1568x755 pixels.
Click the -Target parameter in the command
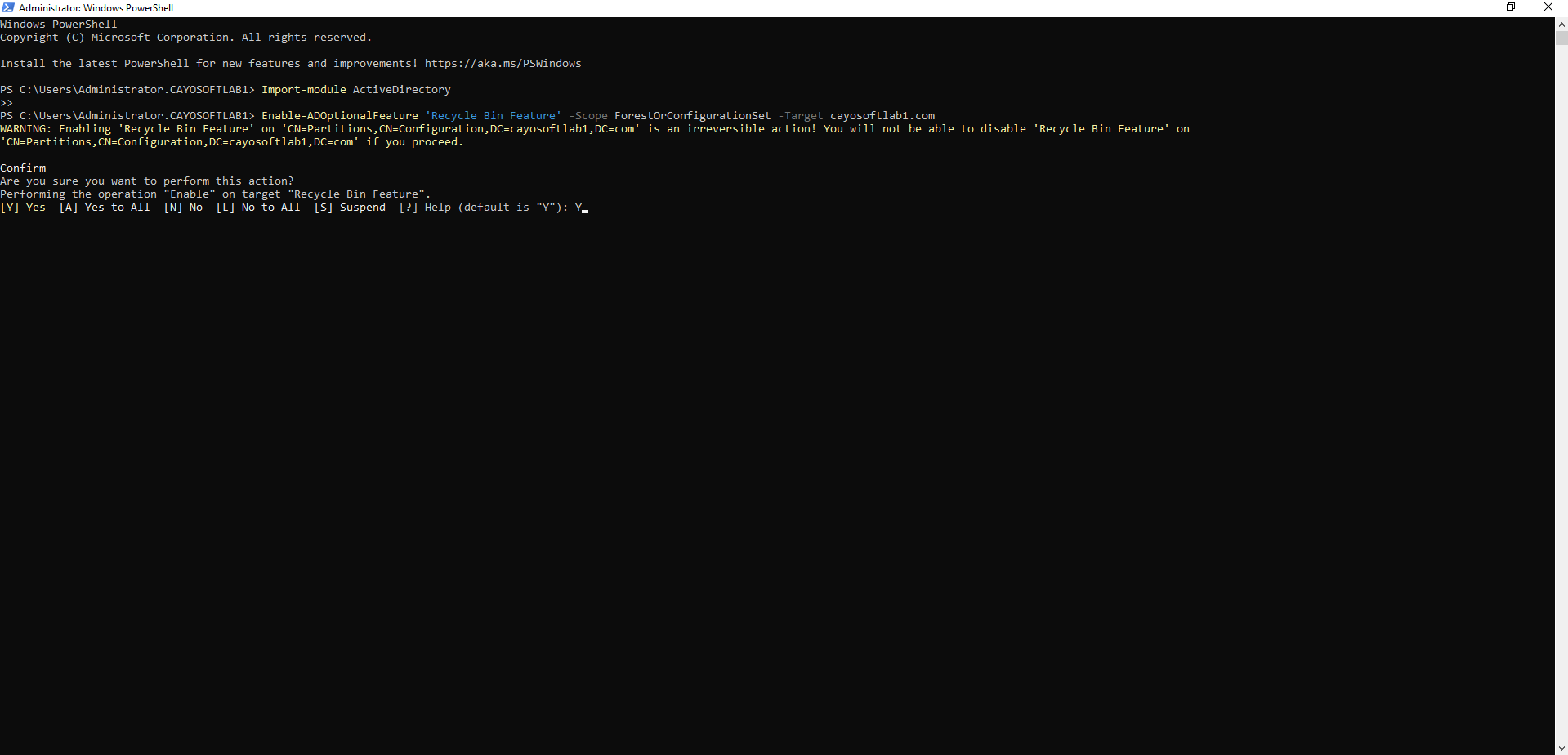(800, 116)
